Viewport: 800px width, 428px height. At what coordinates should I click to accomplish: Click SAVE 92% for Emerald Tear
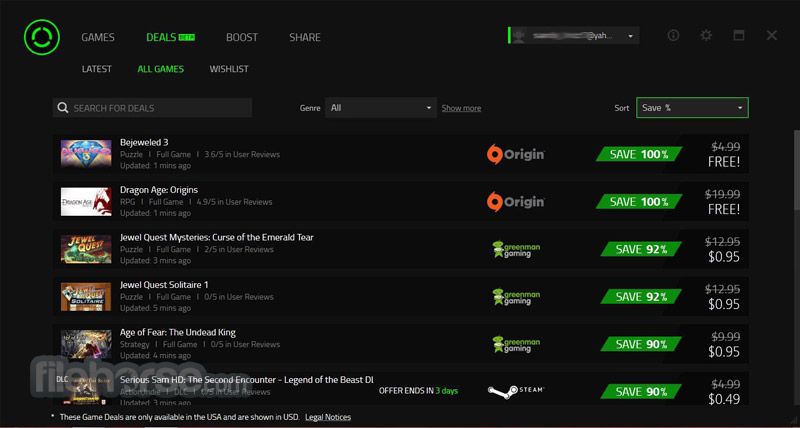point(641,249)
